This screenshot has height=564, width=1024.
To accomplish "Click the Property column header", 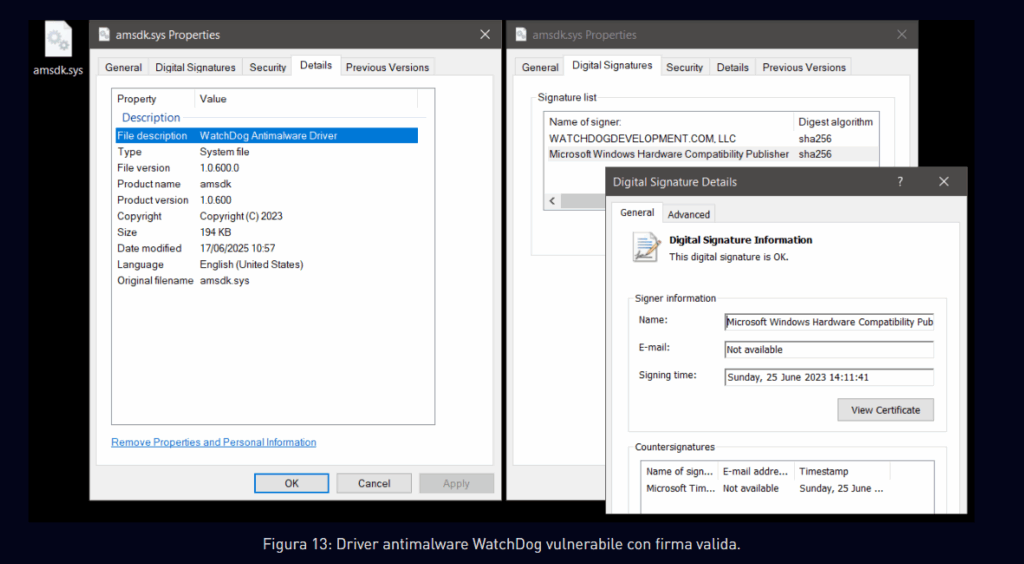I will (153, 99).
